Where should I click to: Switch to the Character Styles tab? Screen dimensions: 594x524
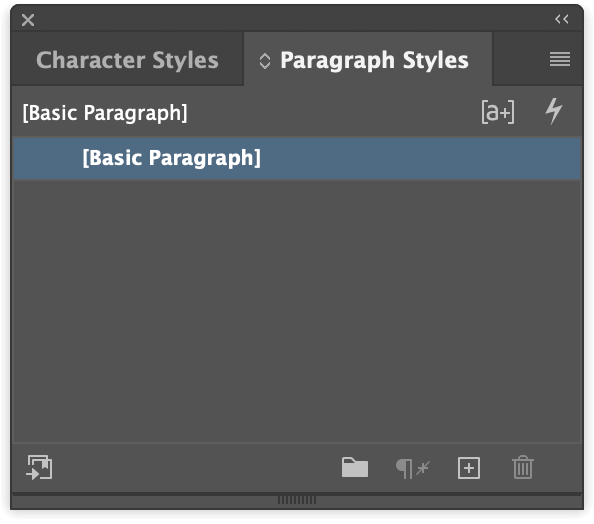pos(127,60)
